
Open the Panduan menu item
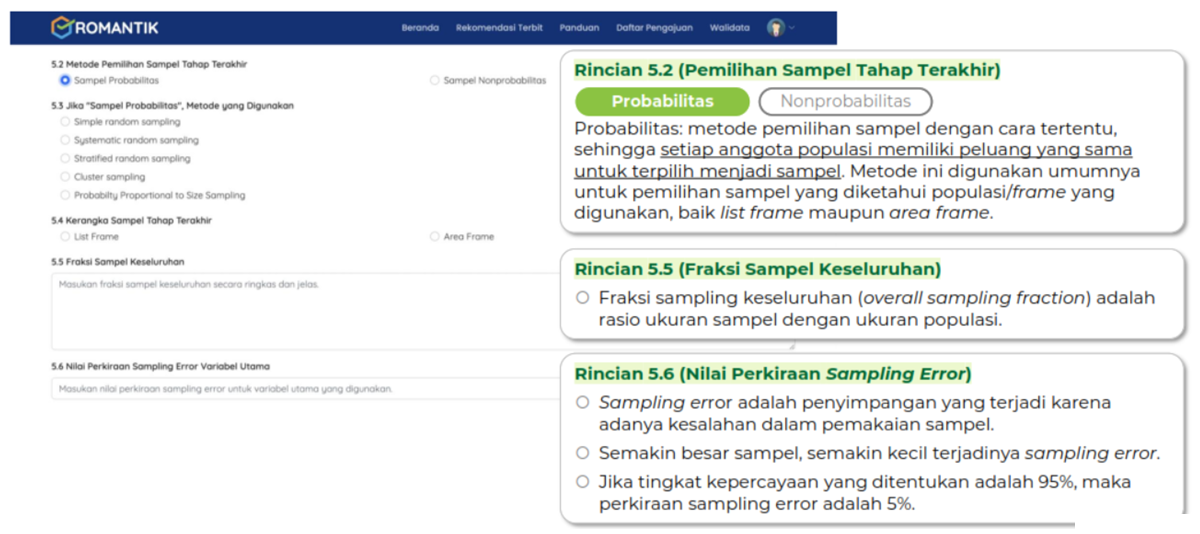click(x=579, y=28)
